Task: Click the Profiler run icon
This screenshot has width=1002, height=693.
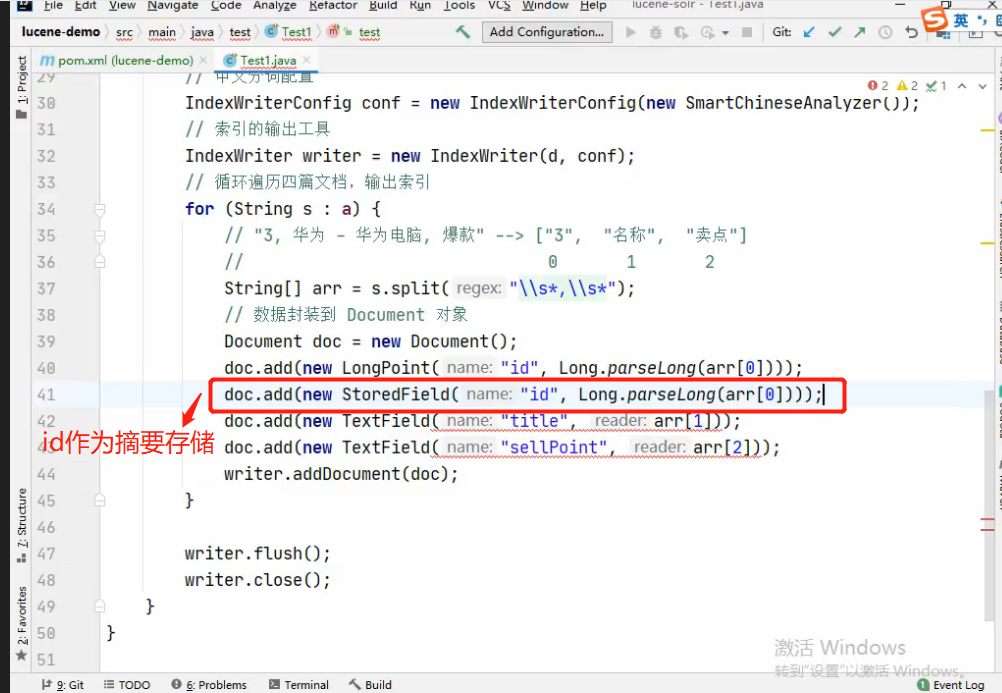Action: pos(707,32)
